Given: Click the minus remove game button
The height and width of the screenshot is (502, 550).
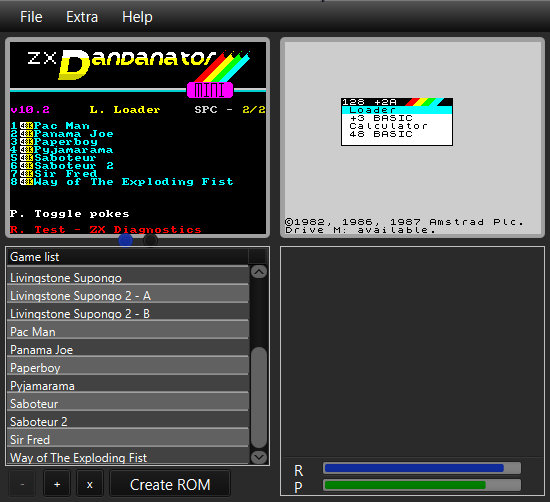Looking at the screenshot, I should (x=22, y=484).
